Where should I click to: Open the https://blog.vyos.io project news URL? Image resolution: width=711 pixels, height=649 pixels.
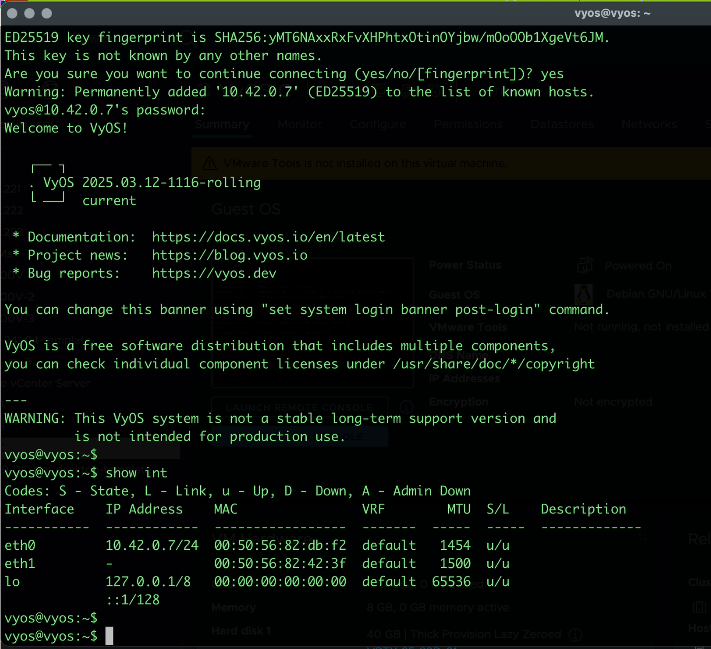(x=229, y=255)
